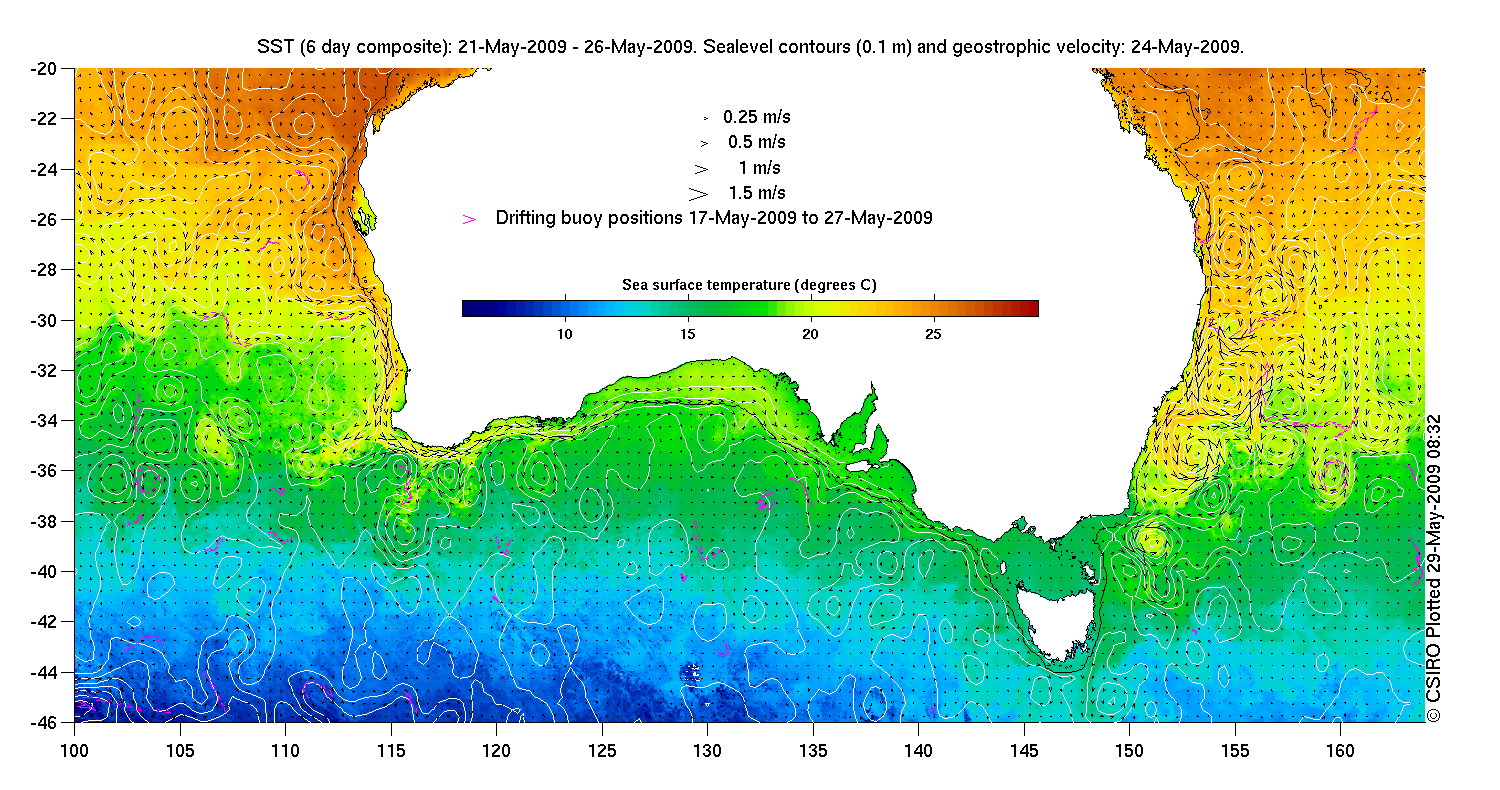This screenshot has width=1500, height=790.
Task: Click latitude axis label -40
Action: pos(45,571)
